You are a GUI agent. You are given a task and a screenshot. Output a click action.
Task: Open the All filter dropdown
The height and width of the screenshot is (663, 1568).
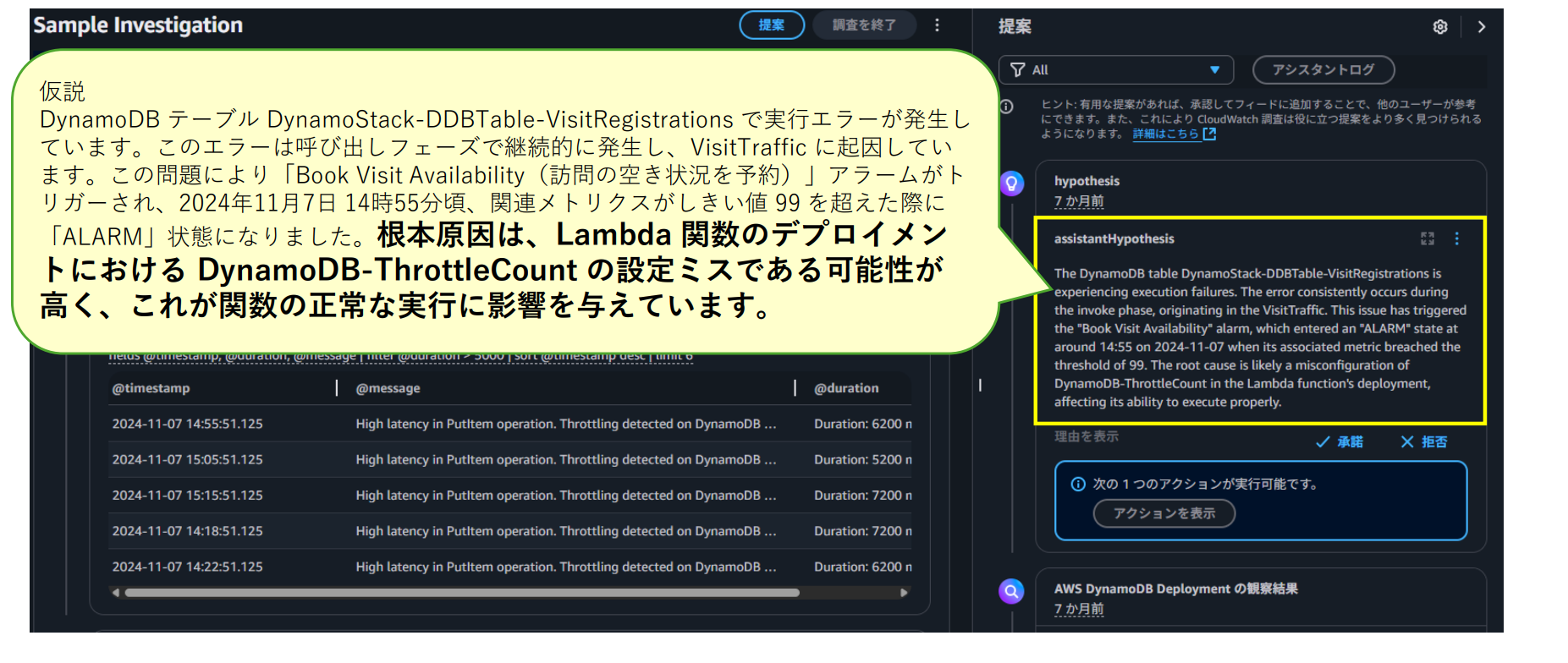click(1116, 70)
